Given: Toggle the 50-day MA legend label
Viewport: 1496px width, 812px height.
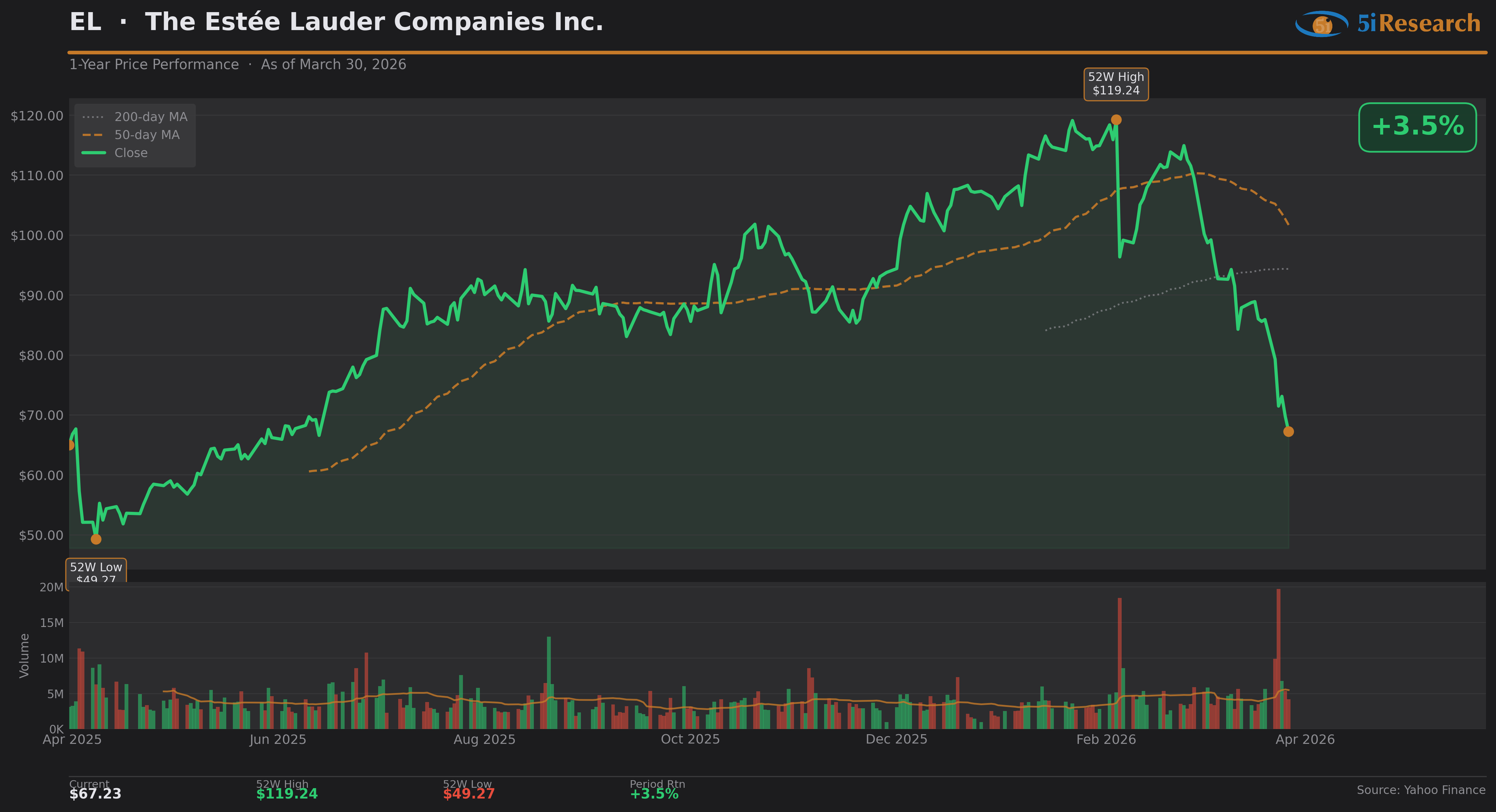Looking at the screenshot, I should click(147, 135).
